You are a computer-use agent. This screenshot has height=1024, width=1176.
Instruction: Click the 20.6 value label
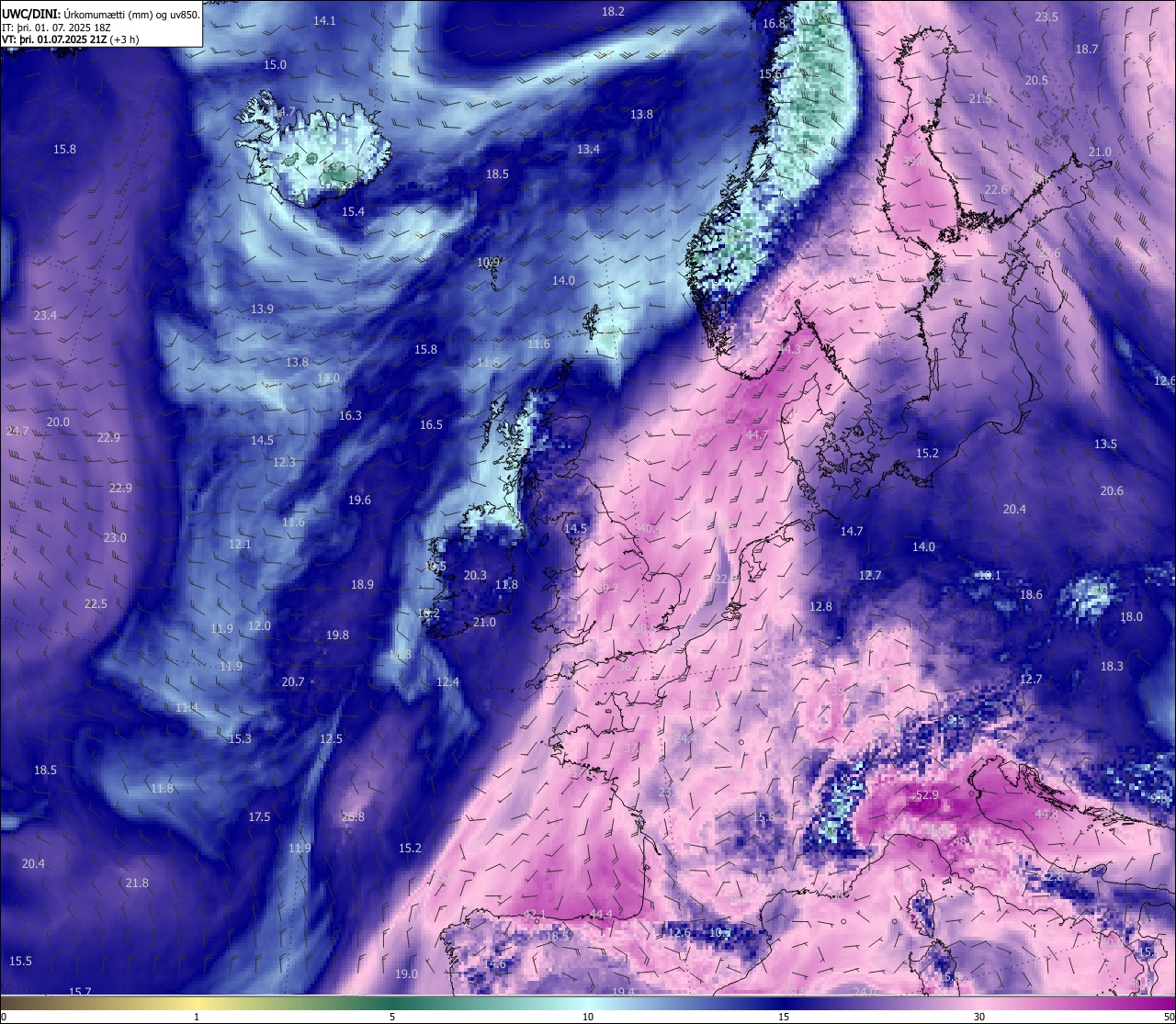[1112, 490]
